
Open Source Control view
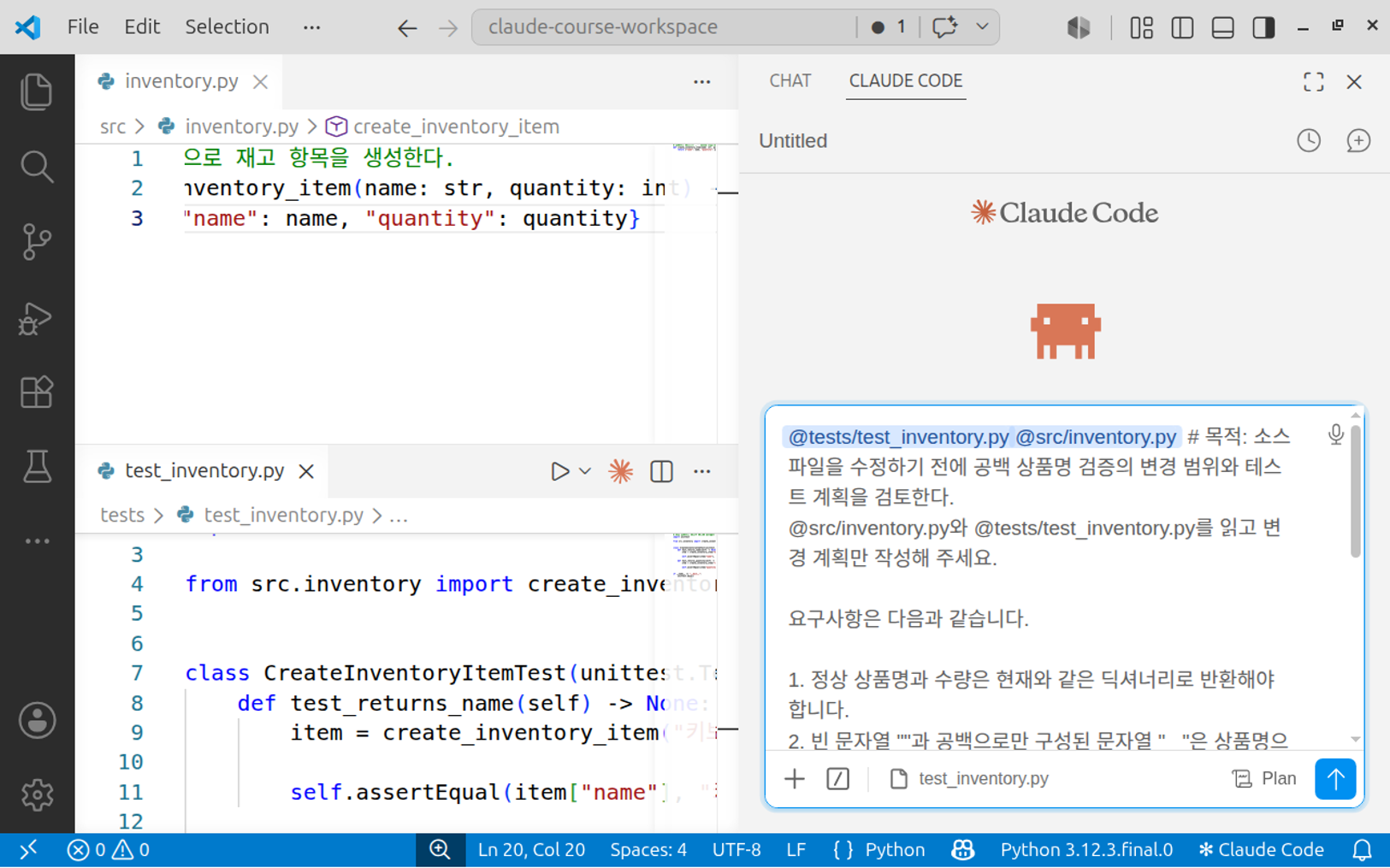tap(37, 242)
